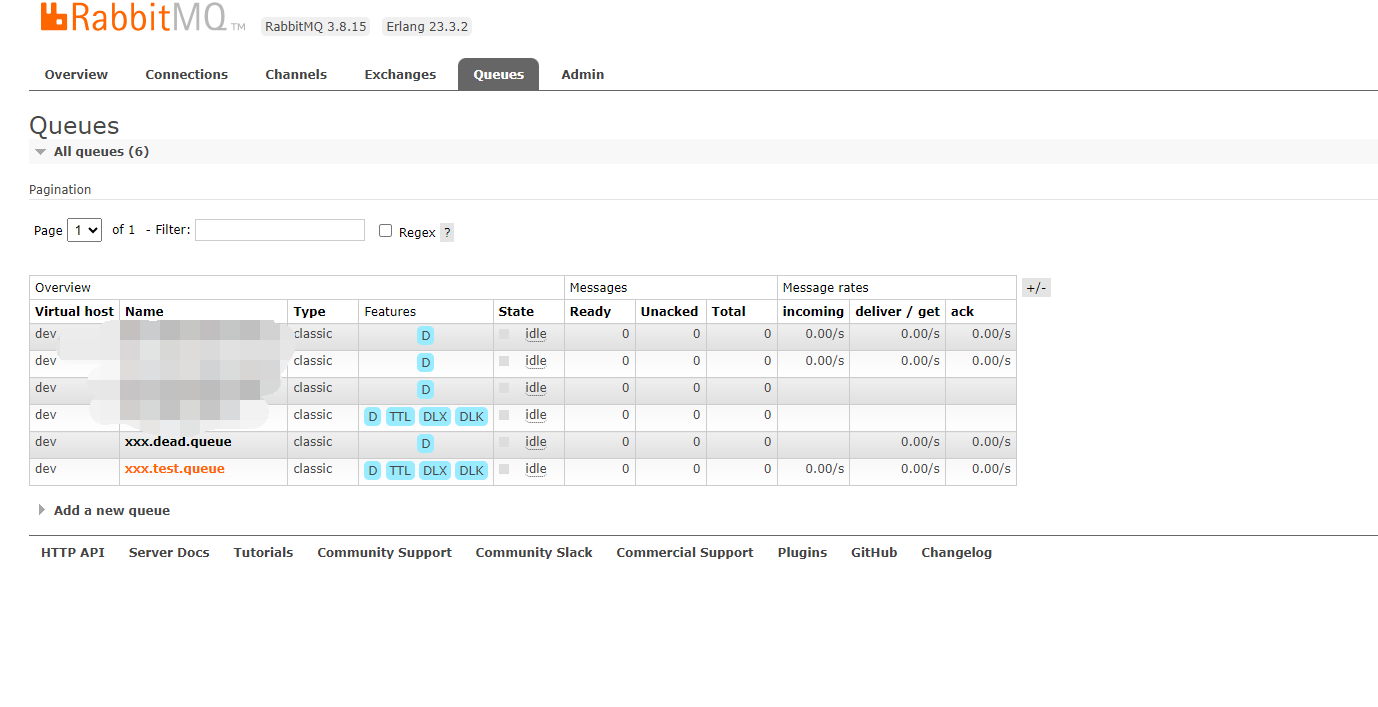Click the TTL badge in the row above xxx.dead.queue
1378x707 pixels.
[400, 416]
